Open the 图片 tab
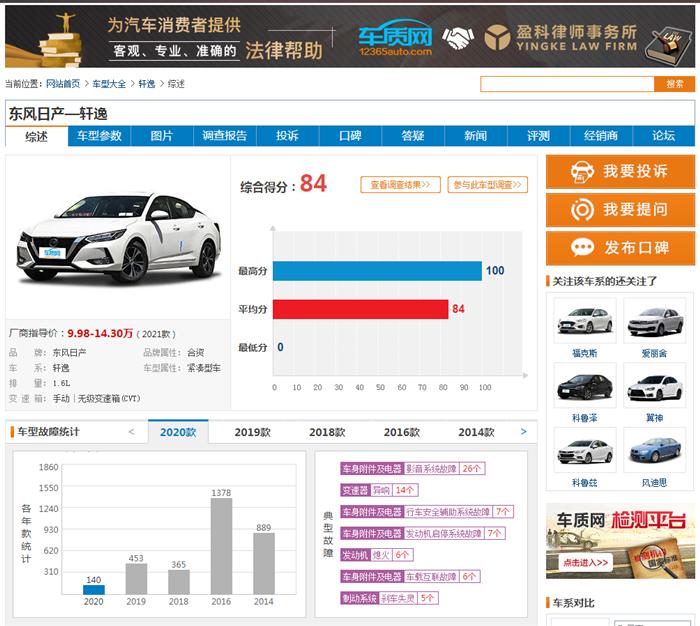Viewport: 700px width, 626px height. tap(162, 136)
